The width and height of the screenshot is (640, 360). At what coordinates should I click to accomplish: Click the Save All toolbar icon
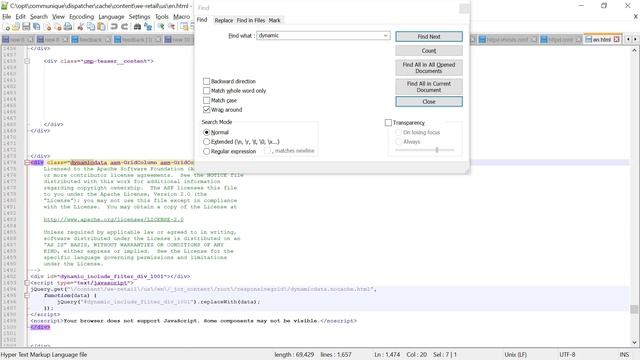(x=36, y=27)
